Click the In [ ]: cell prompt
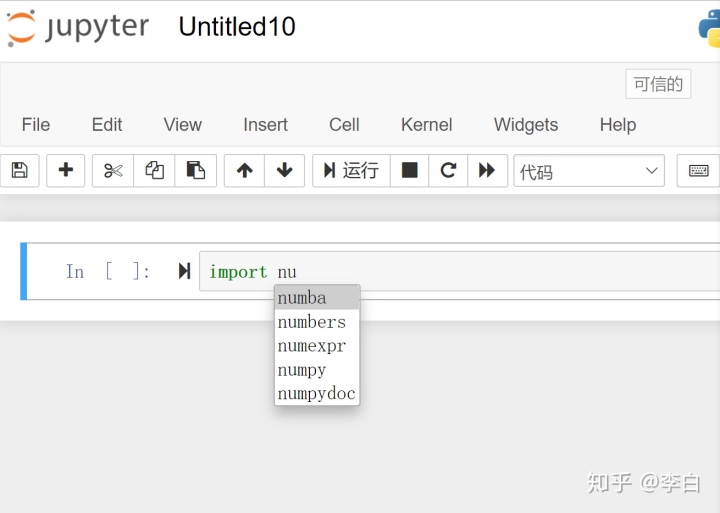The height and width of the screenshot is (513, 720). tap(108, 271)
